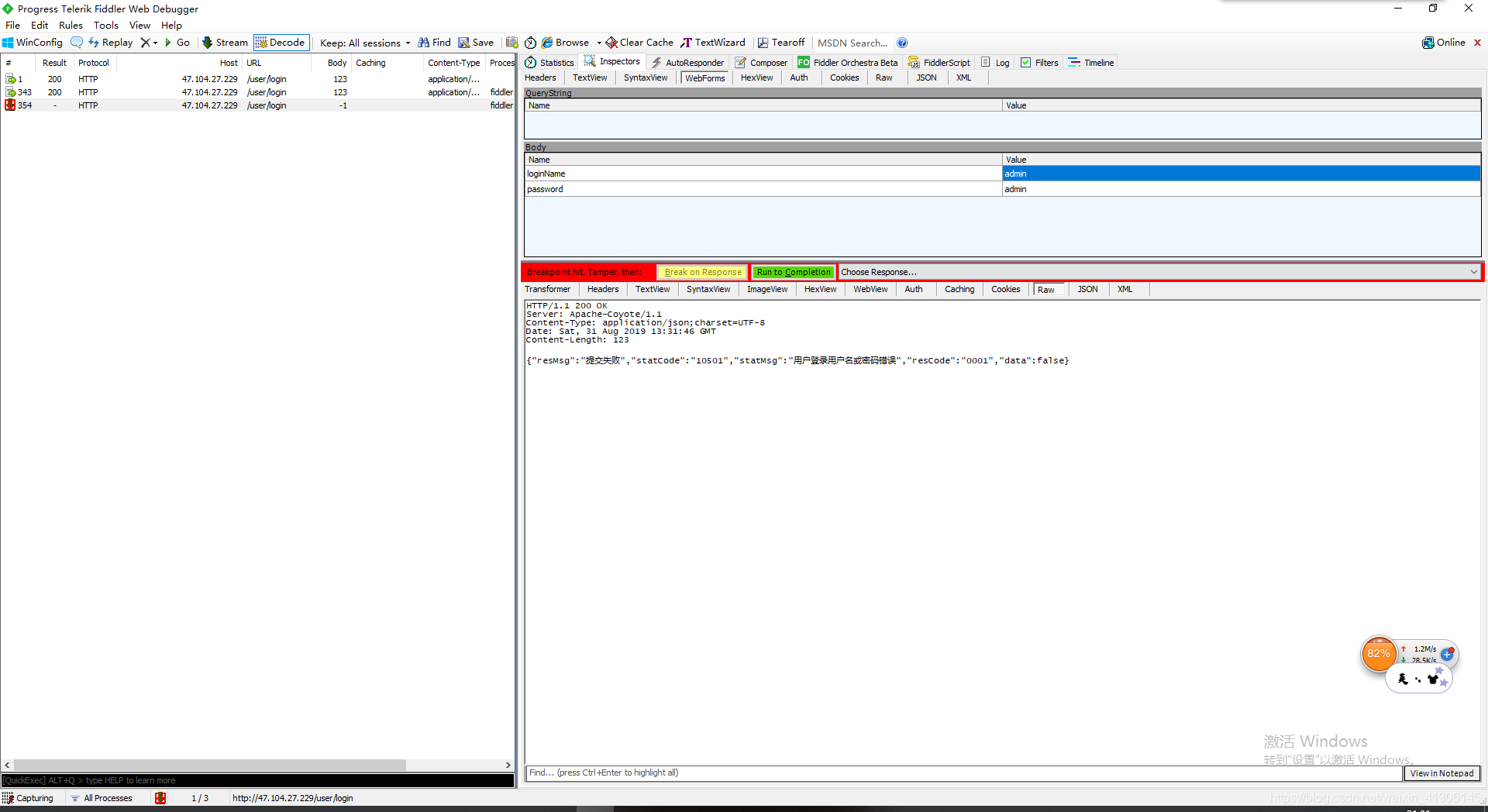
Task: Sort sessions by Content-Type column
Action: 453,63
